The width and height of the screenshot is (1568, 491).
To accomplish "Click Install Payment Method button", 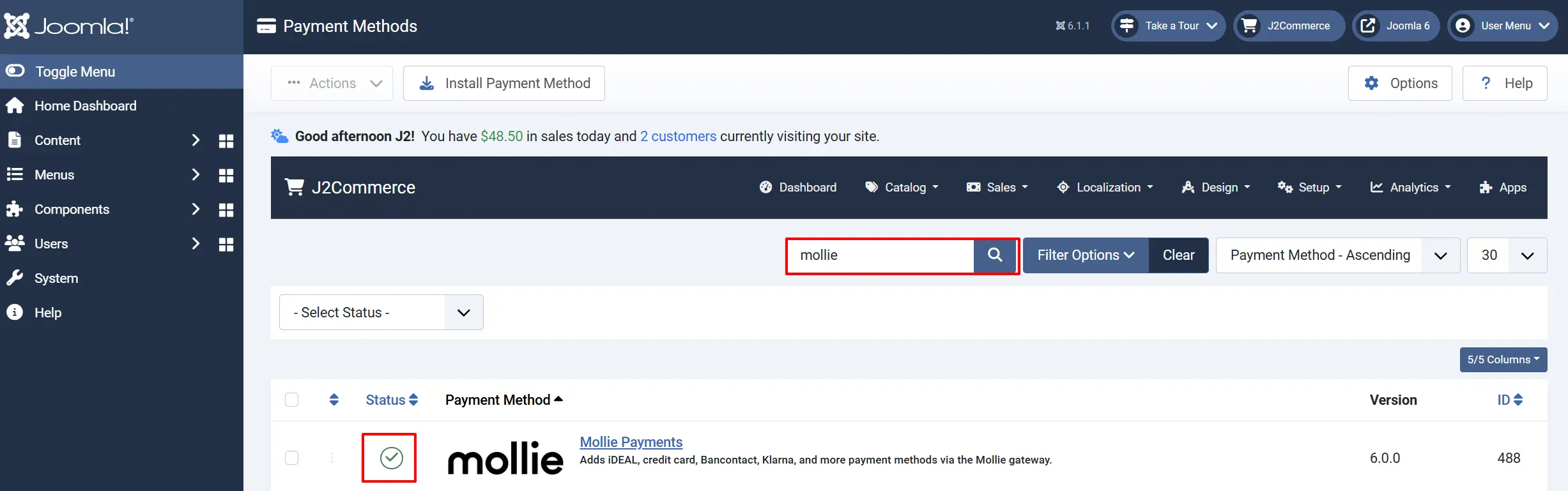I will coord(504,83).
